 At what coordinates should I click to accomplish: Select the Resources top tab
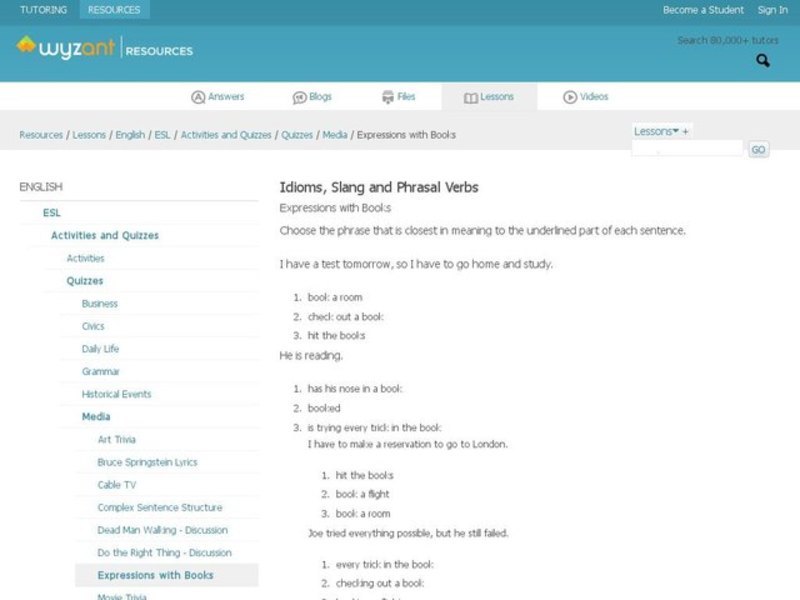(114, 10)
